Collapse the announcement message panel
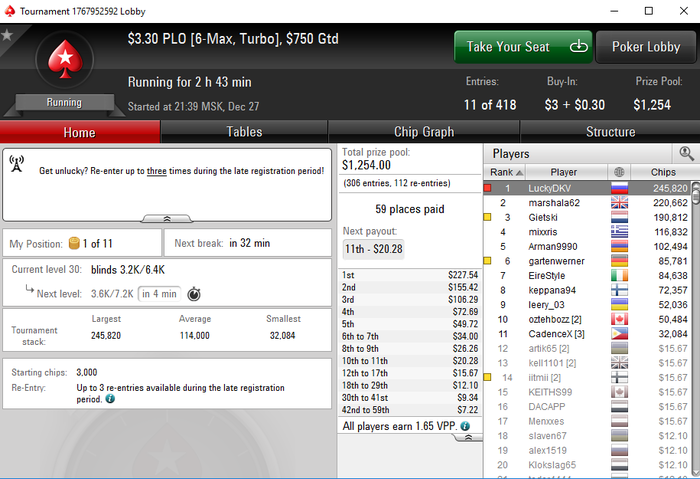700x479 pixels. tap(167, 218)
